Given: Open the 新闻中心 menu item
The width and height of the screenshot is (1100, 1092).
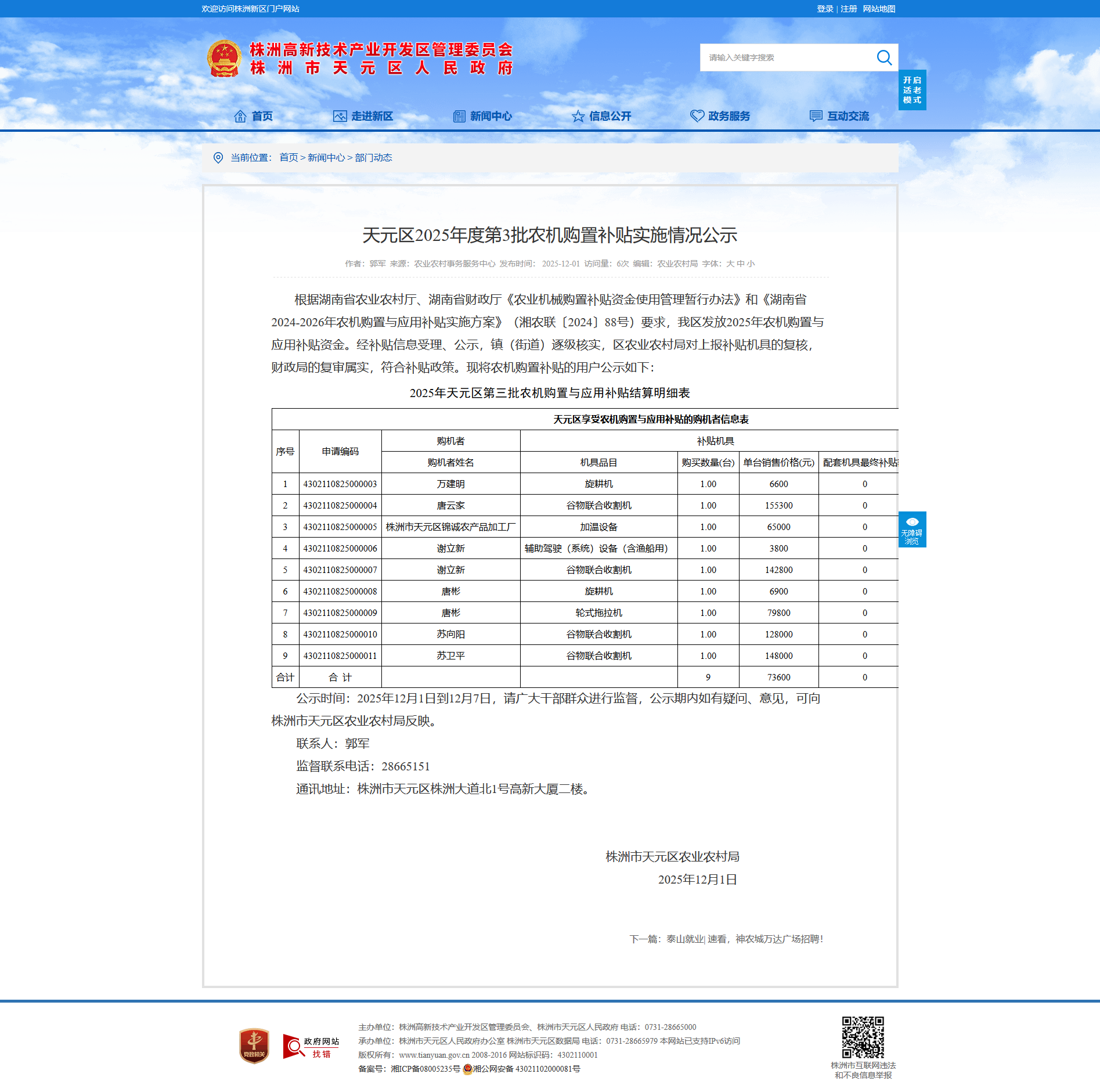Looking at the screenshot, I should click(491, 116).
